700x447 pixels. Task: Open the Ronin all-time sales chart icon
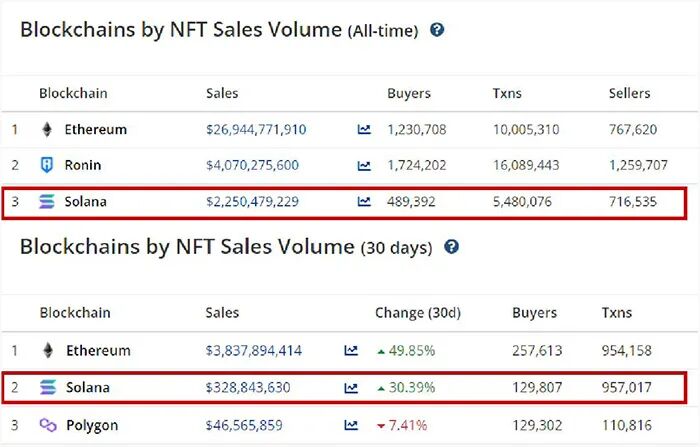(x=364, y=166)
